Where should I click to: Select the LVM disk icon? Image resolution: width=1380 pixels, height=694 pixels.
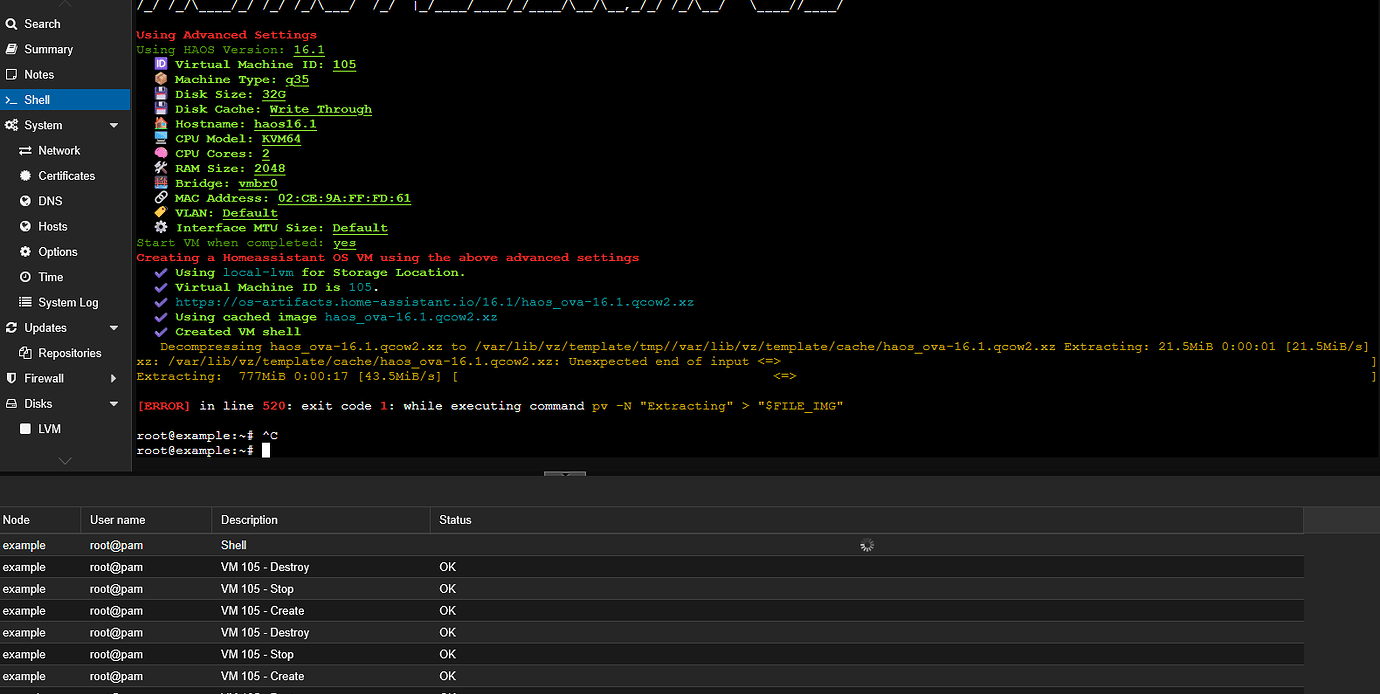(24, 428)
